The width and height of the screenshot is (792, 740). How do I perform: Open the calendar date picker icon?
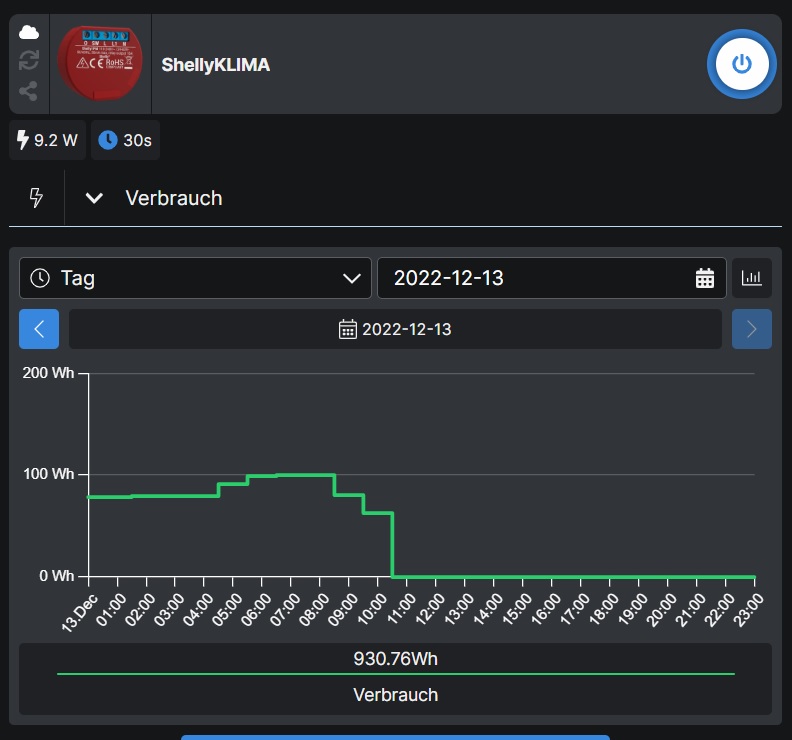[705, 278]
